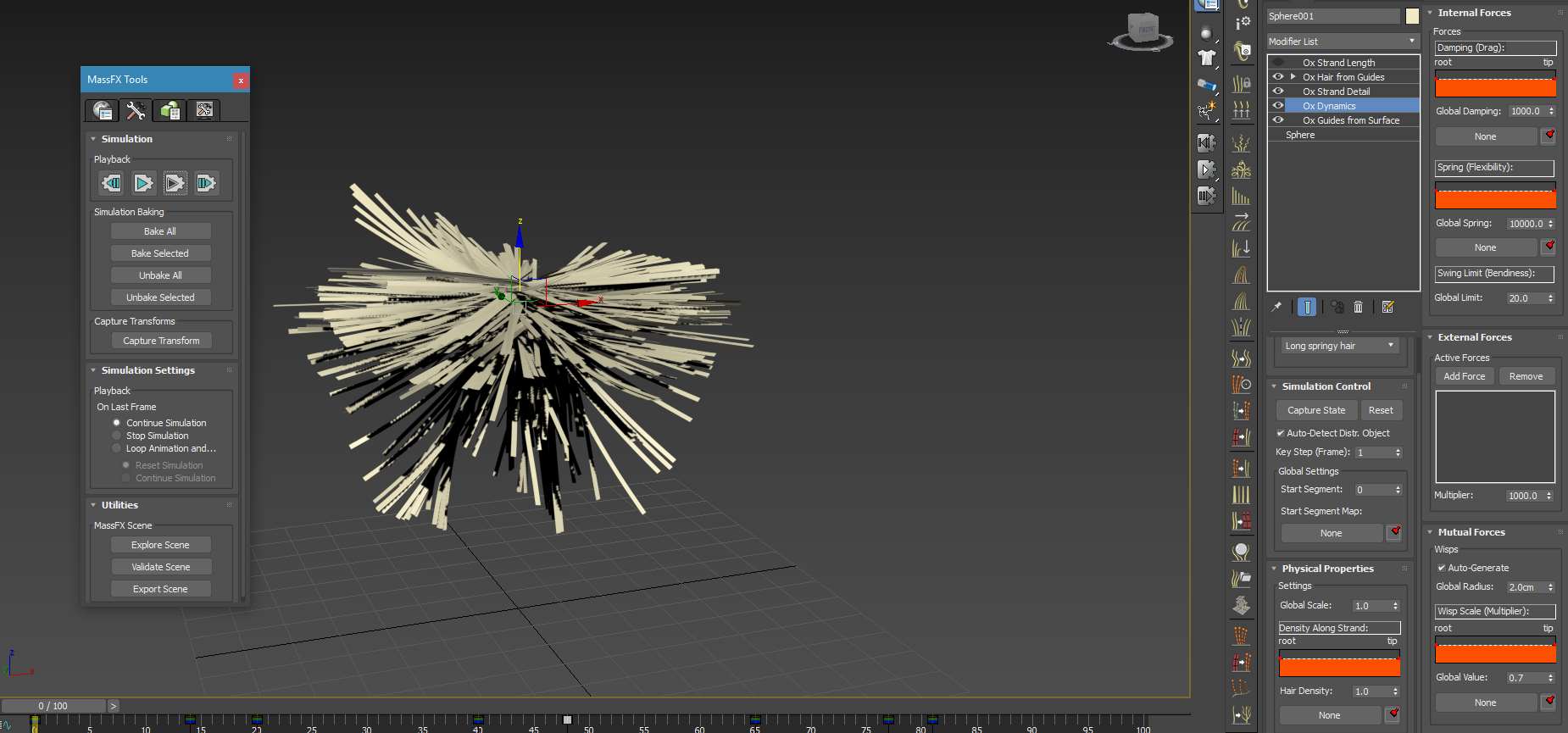The height and width of the screenshot is (733, 1568).
Task: Click the Sphere001 object color swatch
Action: pos(1412,16)
